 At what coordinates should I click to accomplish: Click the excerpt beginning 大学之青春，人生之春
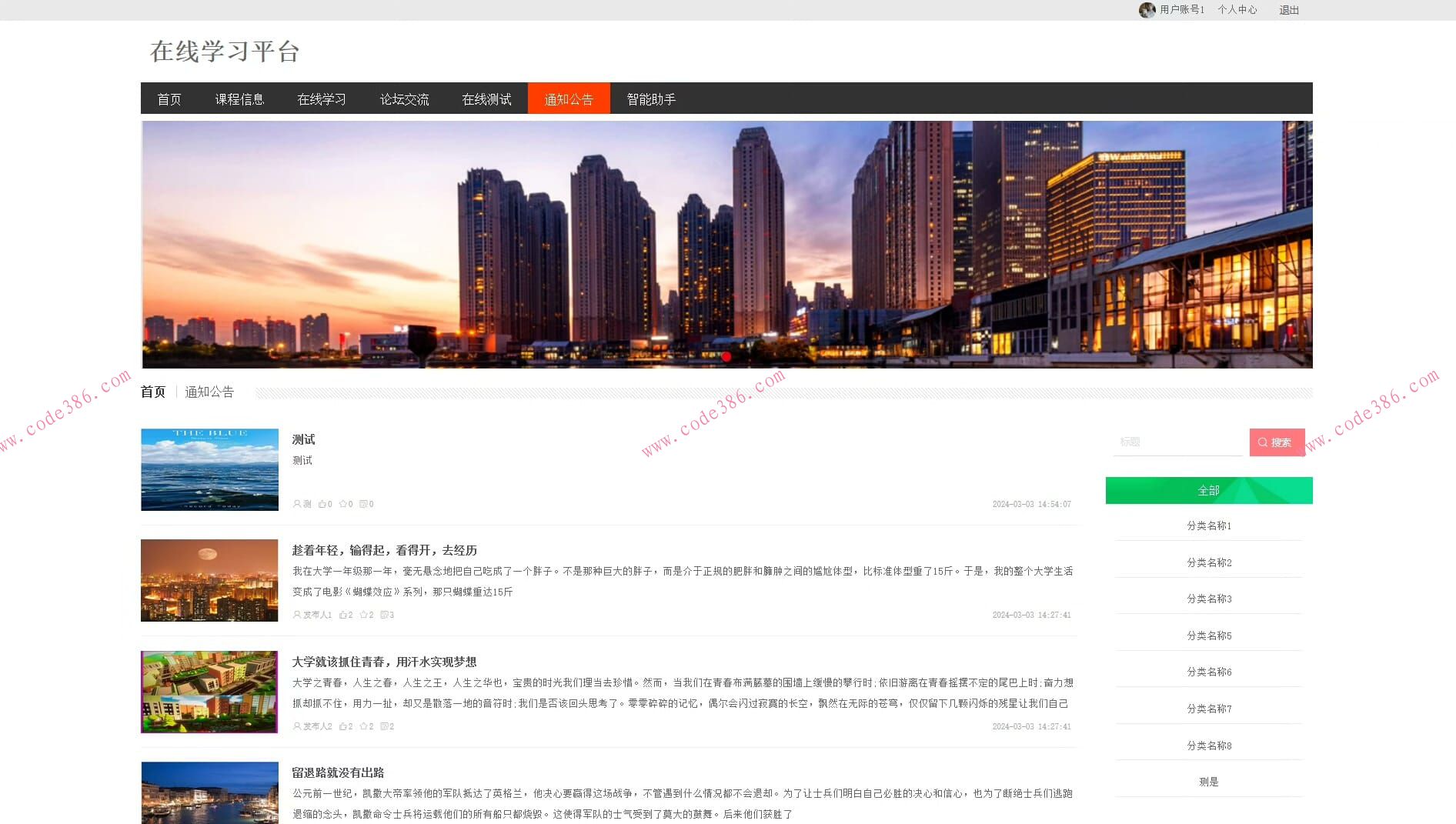(683, 693)
